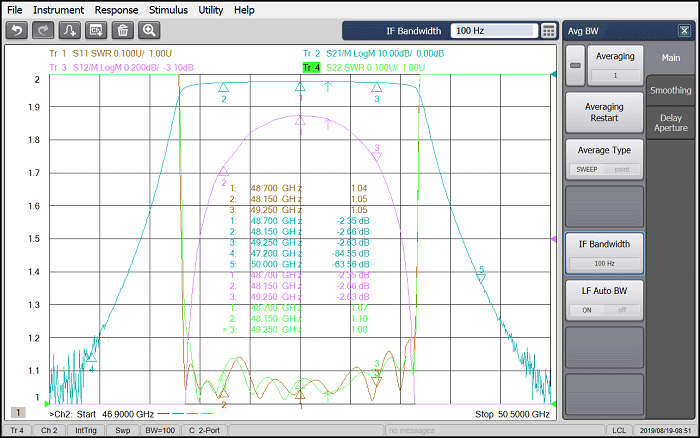Click the Averaging value field showing 1
Viewport: 700px width, 438px height.
point(615,75)
